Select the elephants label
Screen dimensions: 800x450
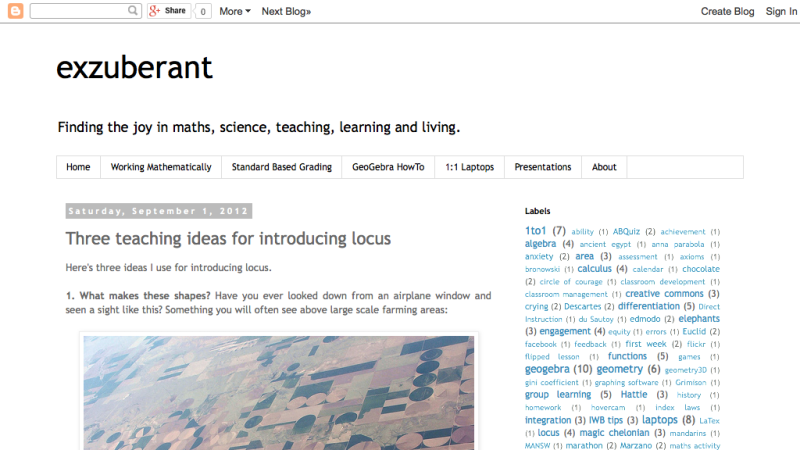699,319
